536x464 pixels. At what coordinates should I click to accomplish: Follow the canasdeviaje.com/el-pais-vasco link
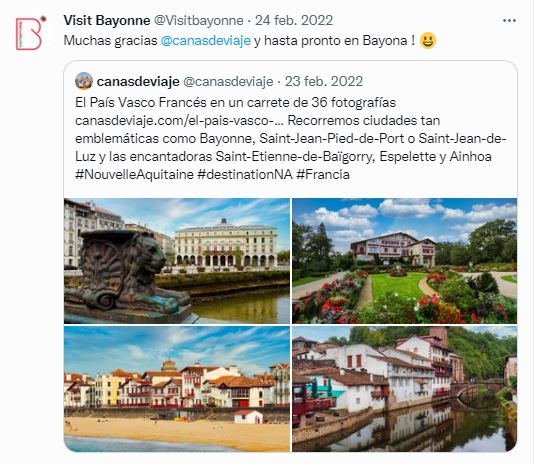179,121
